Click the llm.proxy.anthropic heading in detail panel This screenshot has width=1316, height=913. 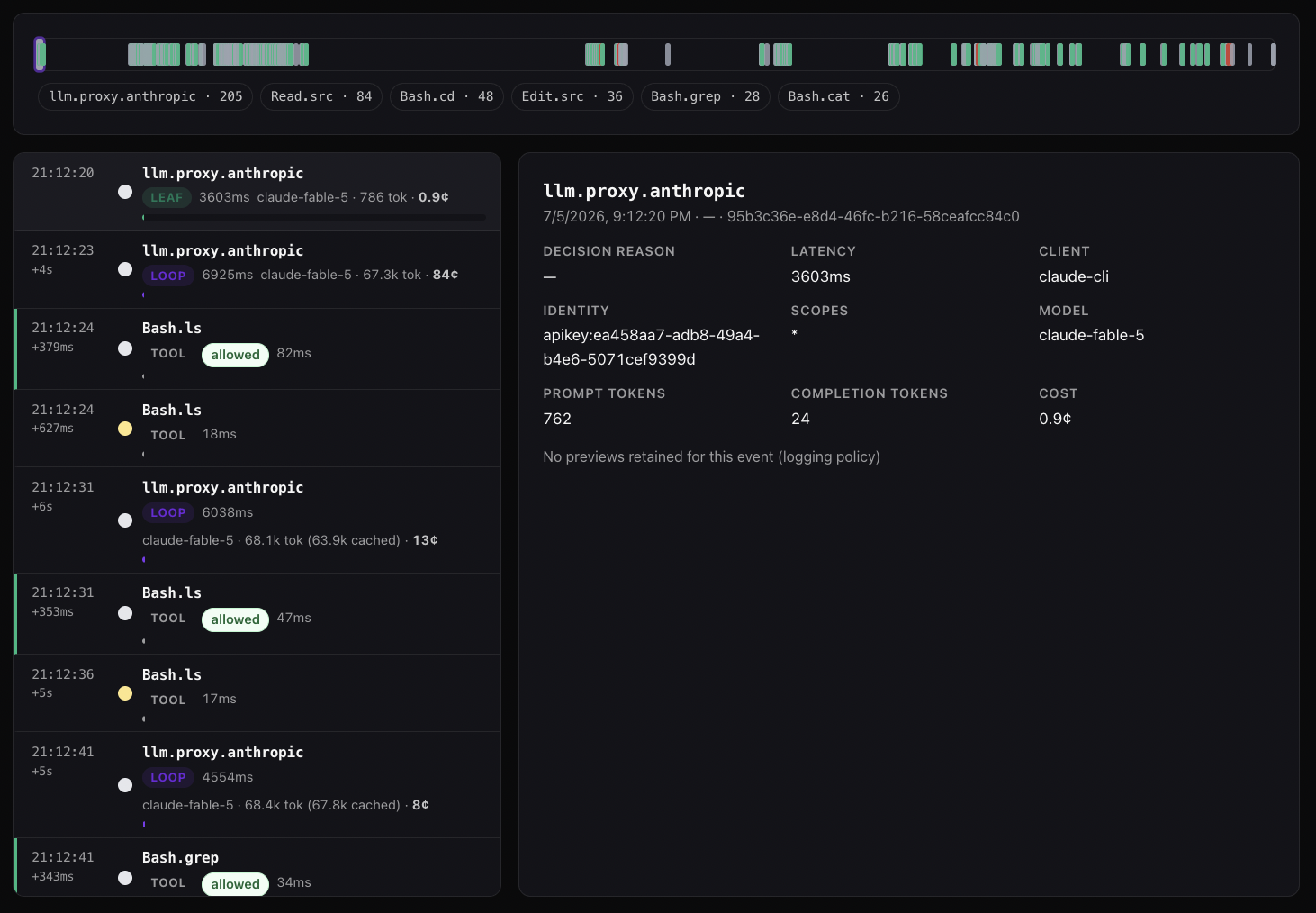tap(644, 191)
